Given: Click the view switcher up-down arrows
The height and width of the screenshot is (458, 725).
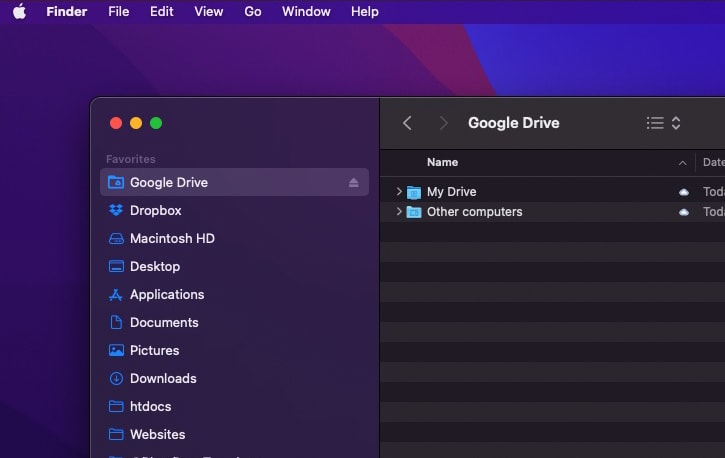Looking at the screenshot, I should (676, 123).
